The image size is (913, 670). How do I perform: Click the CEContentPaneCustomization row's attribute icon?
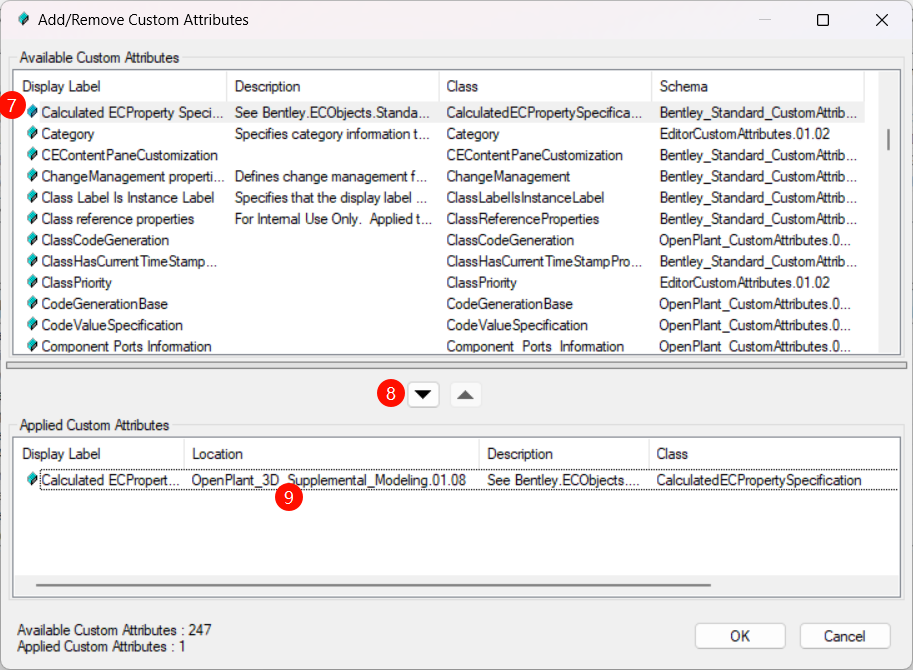coord(33,154)
